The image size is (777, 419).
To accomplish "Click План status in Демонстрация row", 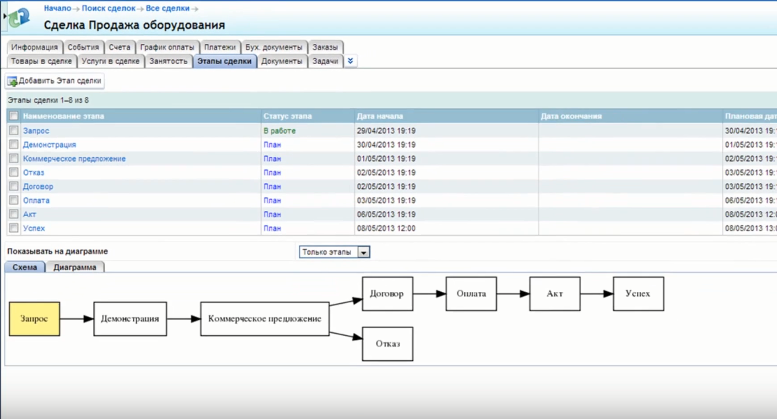I will tap(272, 145).
